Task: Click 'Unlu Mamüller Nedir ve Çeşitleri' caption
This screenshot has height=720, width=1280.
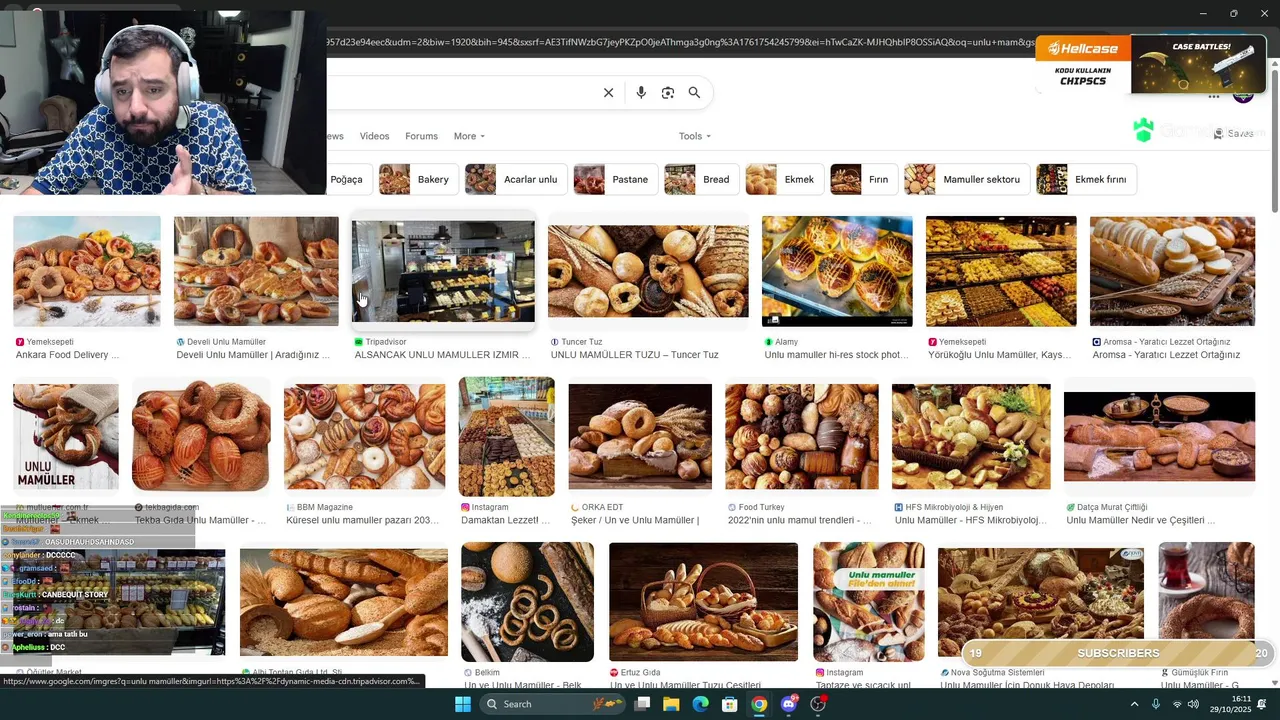Action: click(x=1141, y=520)
